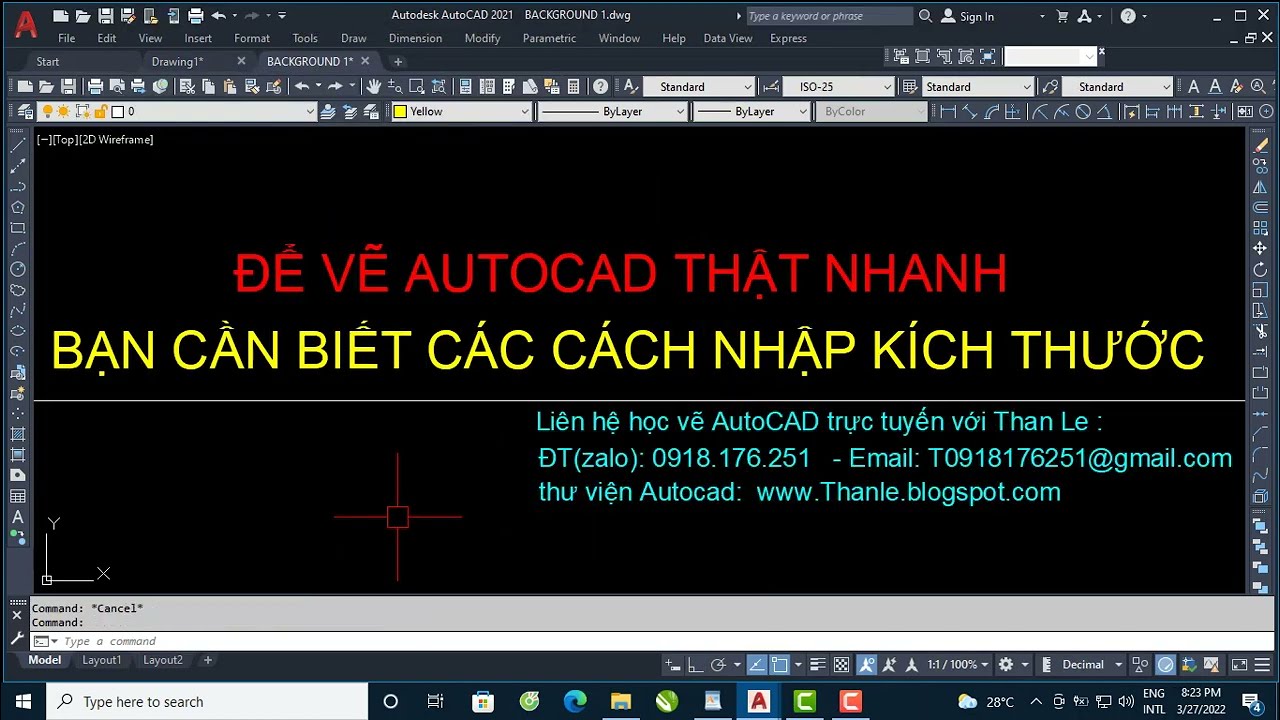Screen dimensions: 1280x720
Task: Select the Circle draw tool
Action: (17, 269)
